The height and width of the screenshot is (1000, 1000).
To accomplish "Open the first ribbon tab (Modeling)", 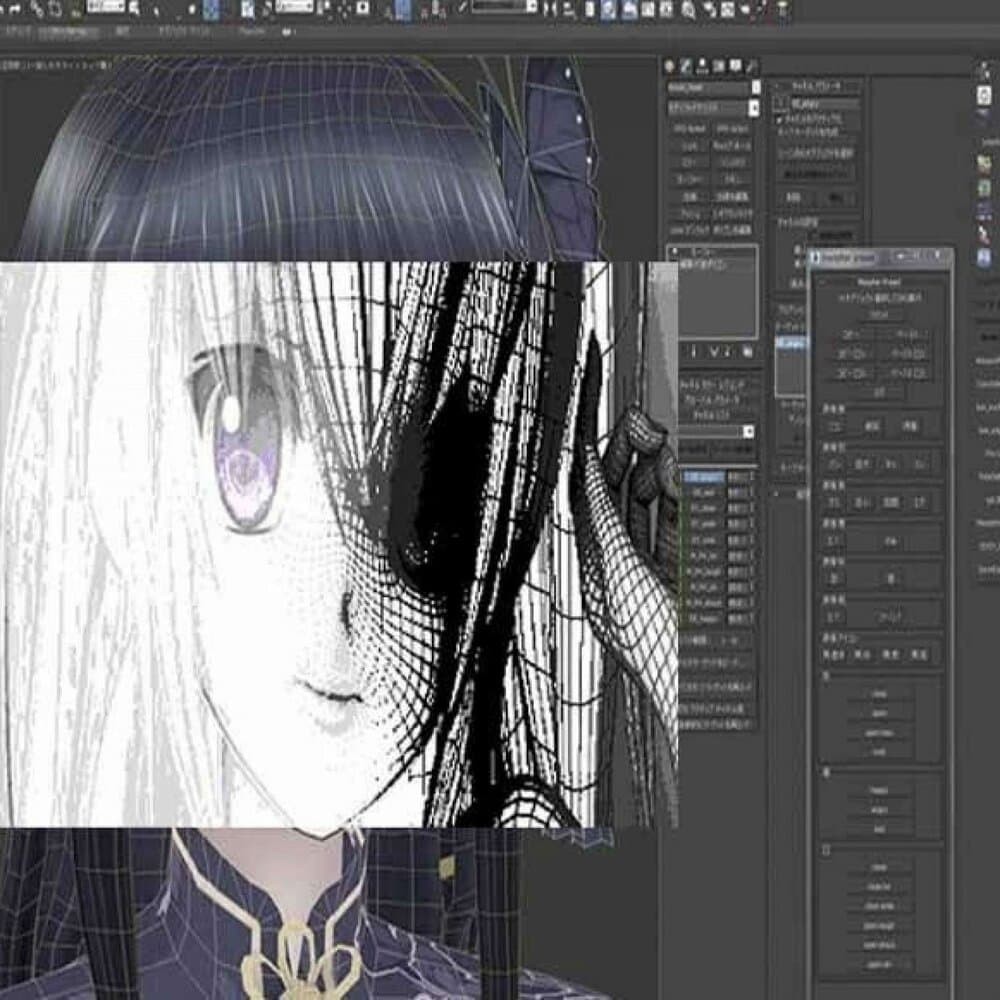I will pyautogui.click(x=20, y=32).
